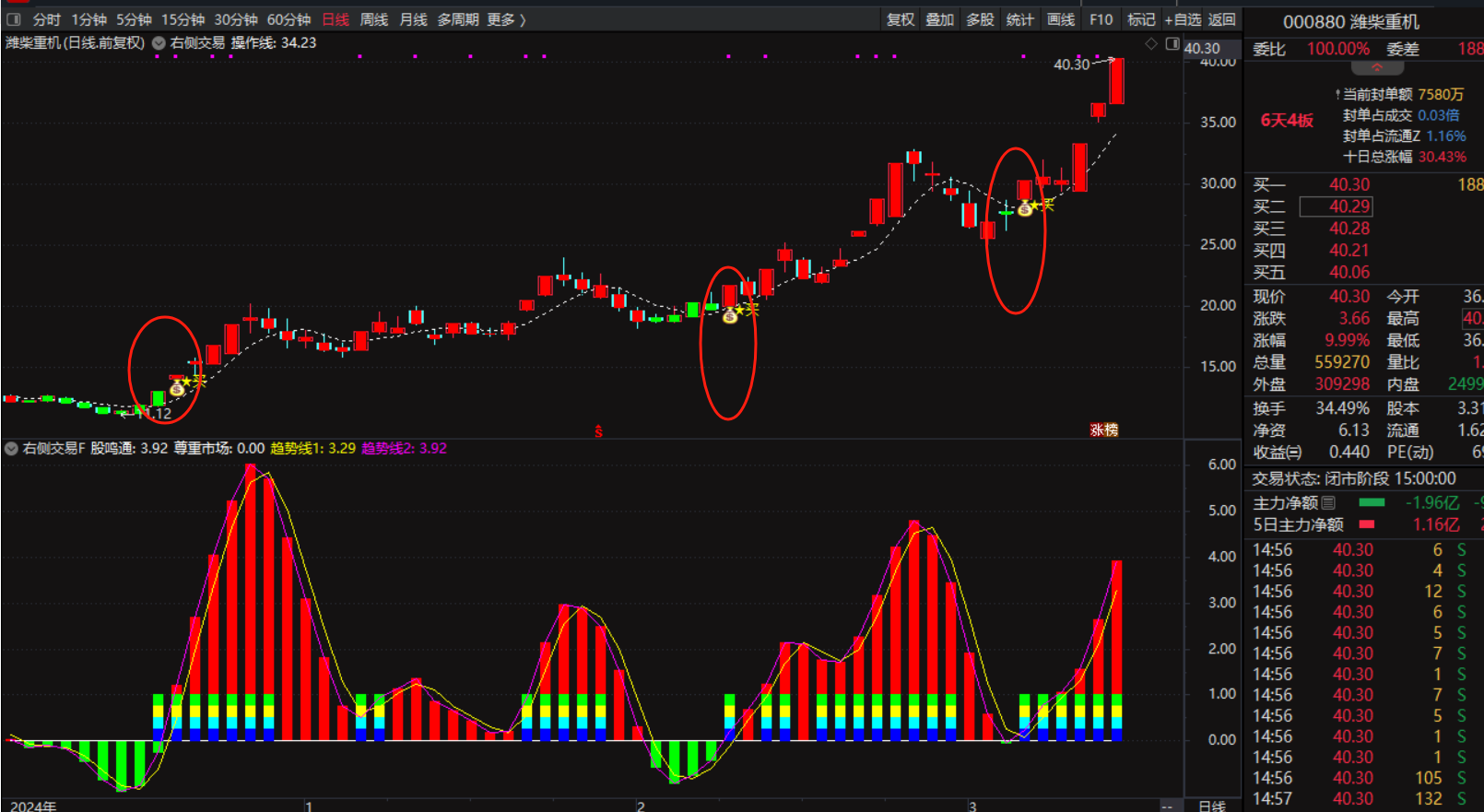Image resolution: width=1484 pixels, height=812 pixels.
Task: Open the 右侧交易 indicator dropdown arrow
Action: click(159, 43)
